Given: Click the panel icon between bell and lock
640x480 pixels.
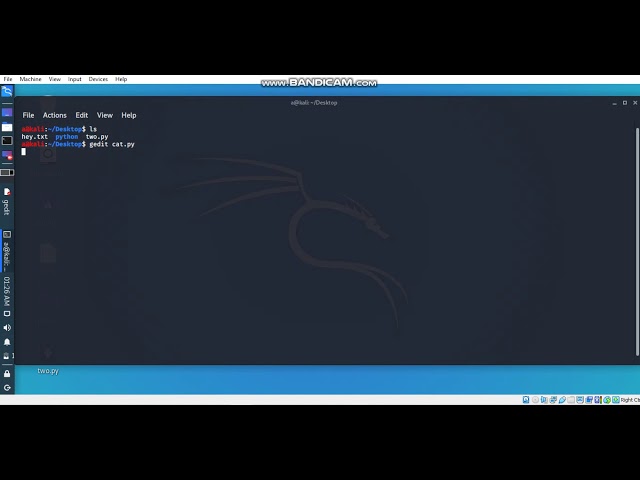Looking at the screenshot, I should (8, 356).
